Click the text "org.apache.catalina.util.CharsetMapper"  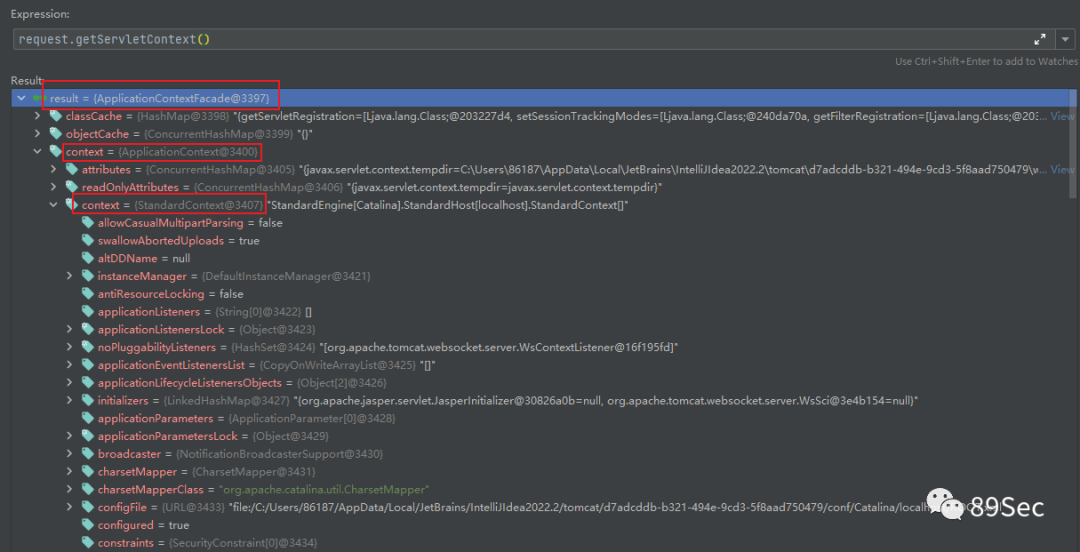tap(324, 490)
